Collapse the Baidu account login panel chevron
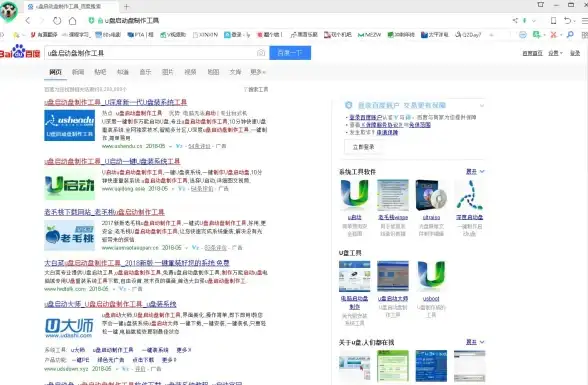588x385 pixels. pos(482,105)
